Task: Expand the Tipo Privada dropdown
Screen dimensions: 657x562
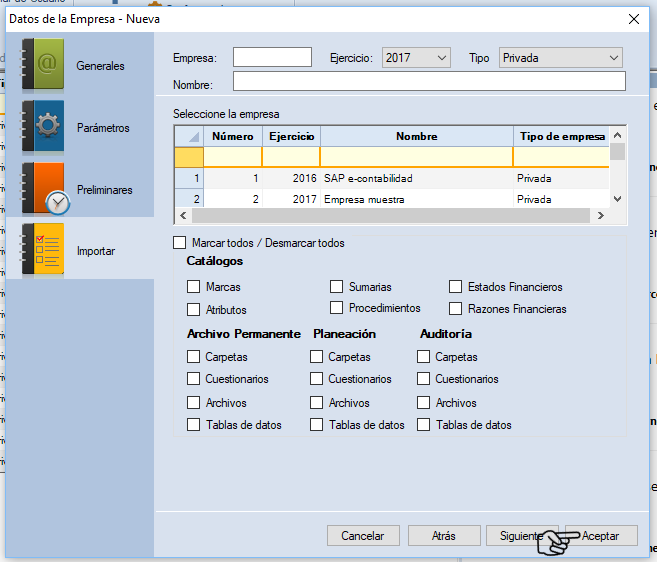Action: pos(561,58)
